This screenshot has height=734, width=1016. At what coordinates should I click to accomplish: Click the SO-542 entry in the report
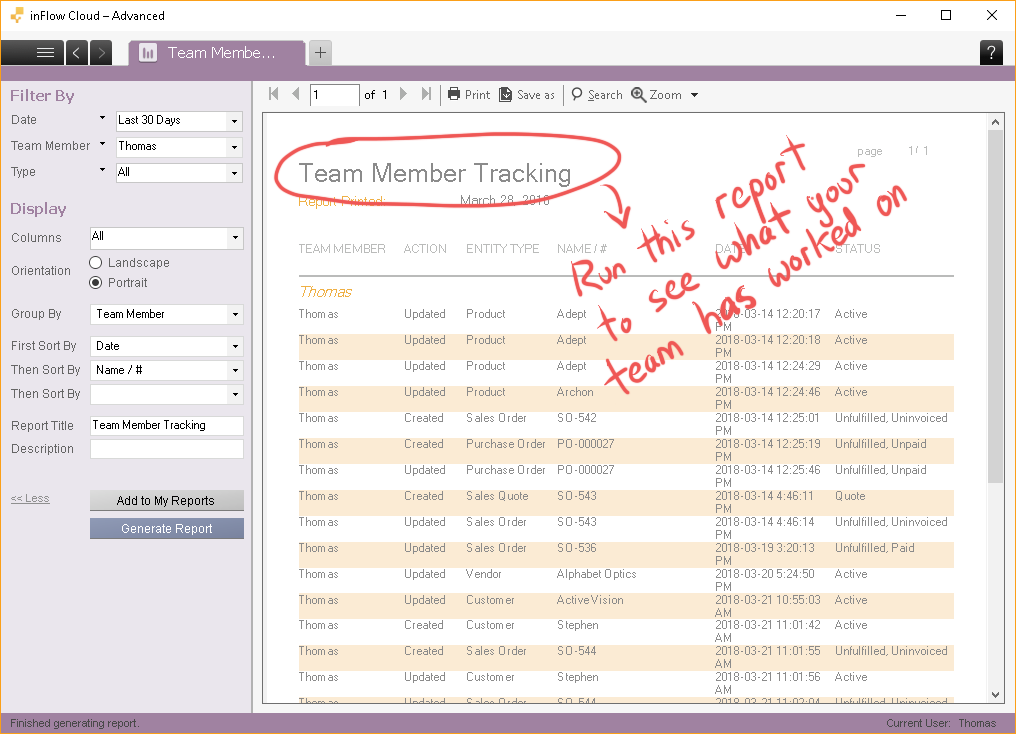tap(577, 418)
